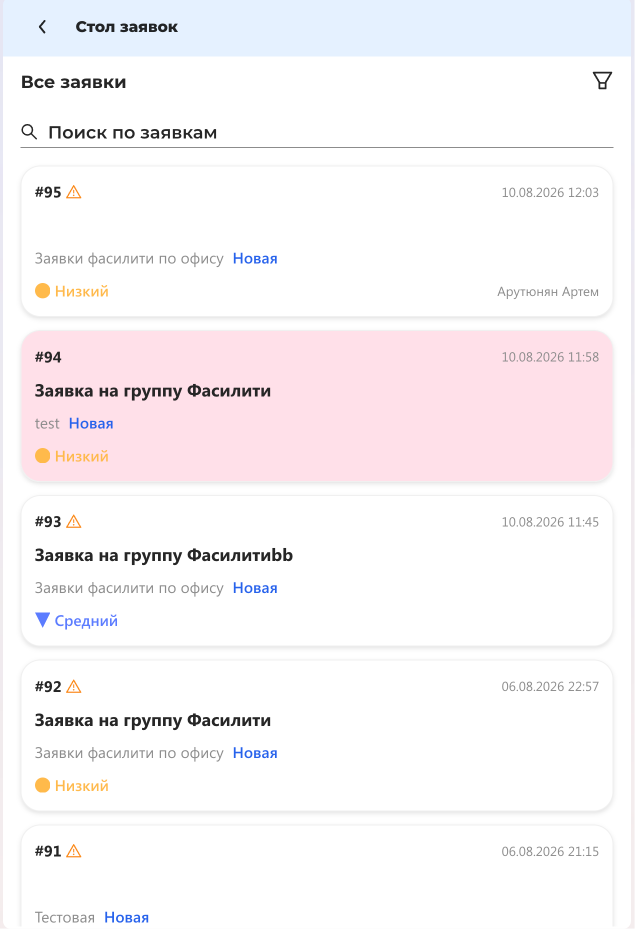635x929 pixels.
Task: Go back using the header arrow
Action: coord(42,27)
